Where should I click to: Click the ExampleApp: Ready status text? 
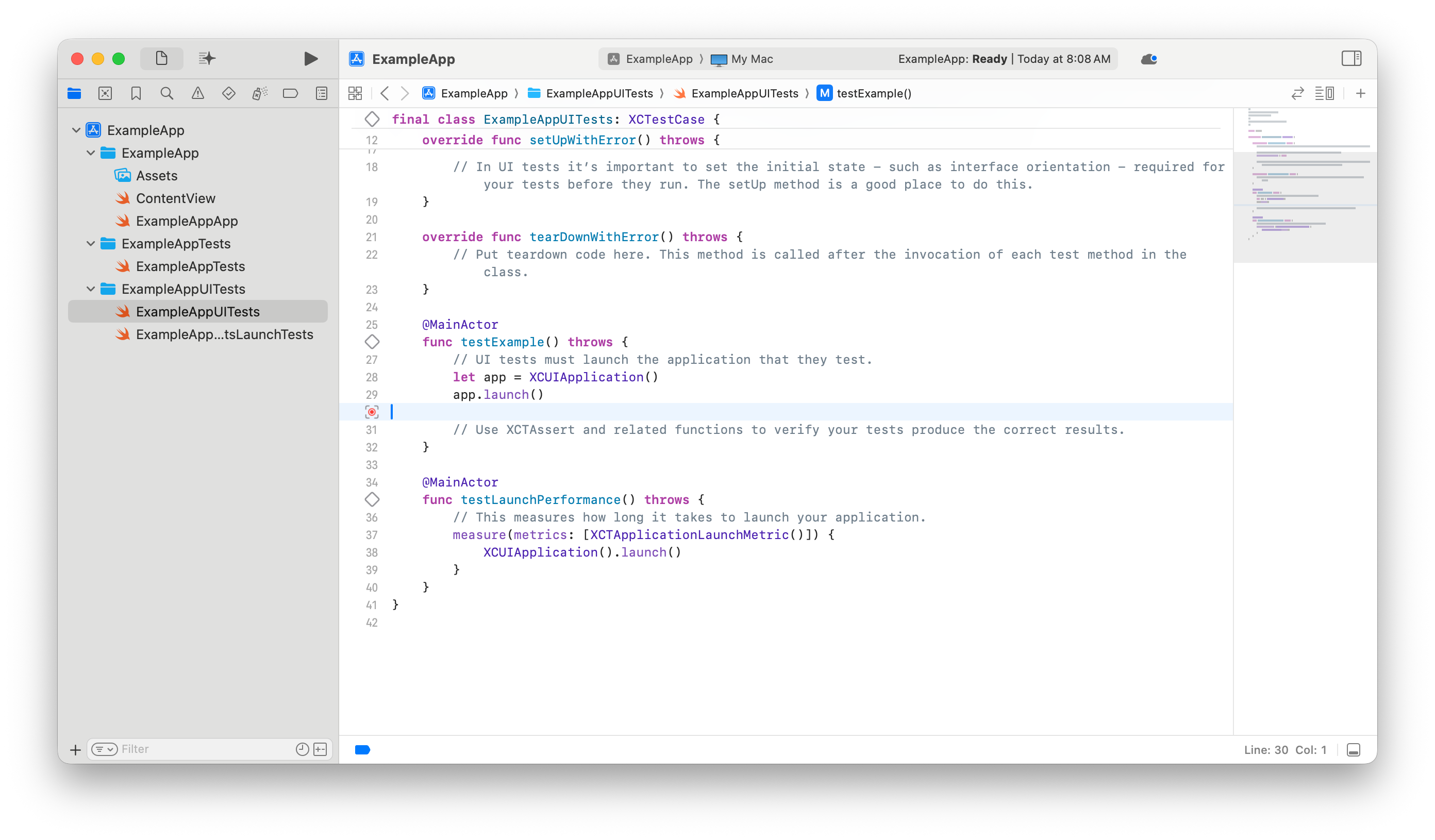tap(953, 59)
